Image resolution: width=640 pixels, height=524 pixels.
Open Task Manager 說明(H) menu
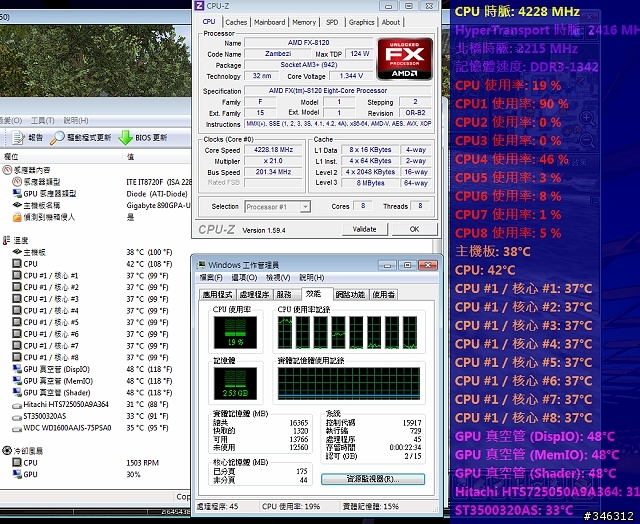coord(312,278)
